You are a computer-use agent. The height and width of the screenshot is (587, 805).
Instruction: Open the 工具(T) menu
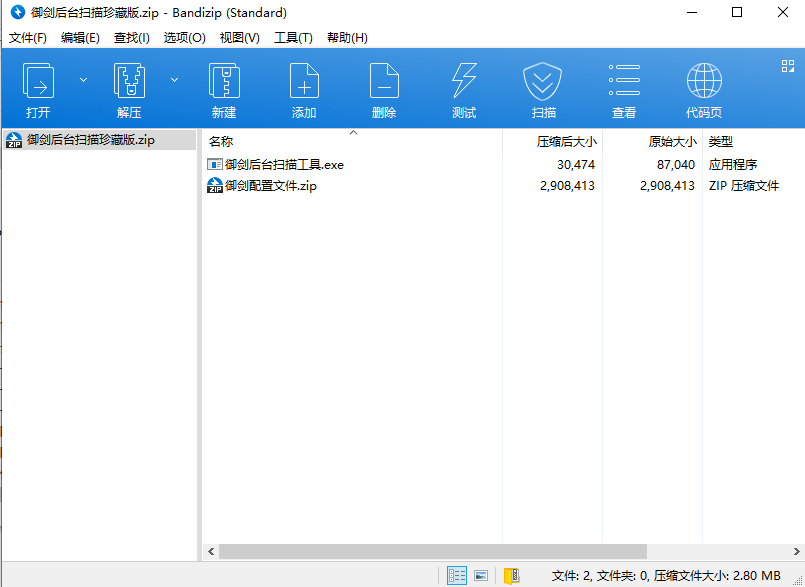click(x=293, y=37)
